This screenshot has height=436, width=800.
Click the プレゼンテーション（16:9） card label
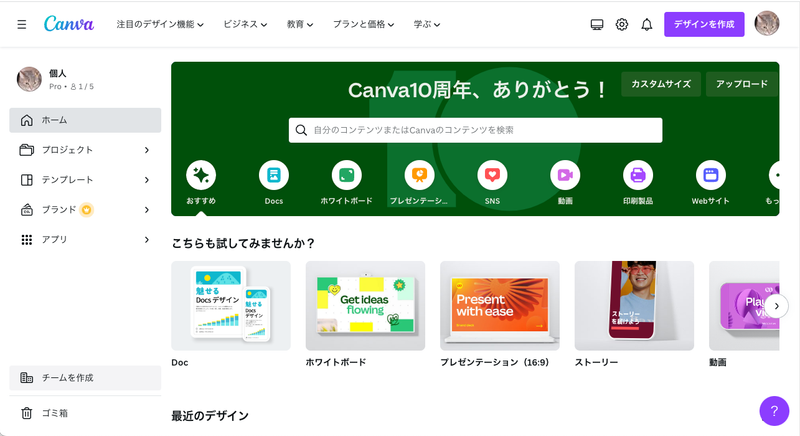pos(494,362)
